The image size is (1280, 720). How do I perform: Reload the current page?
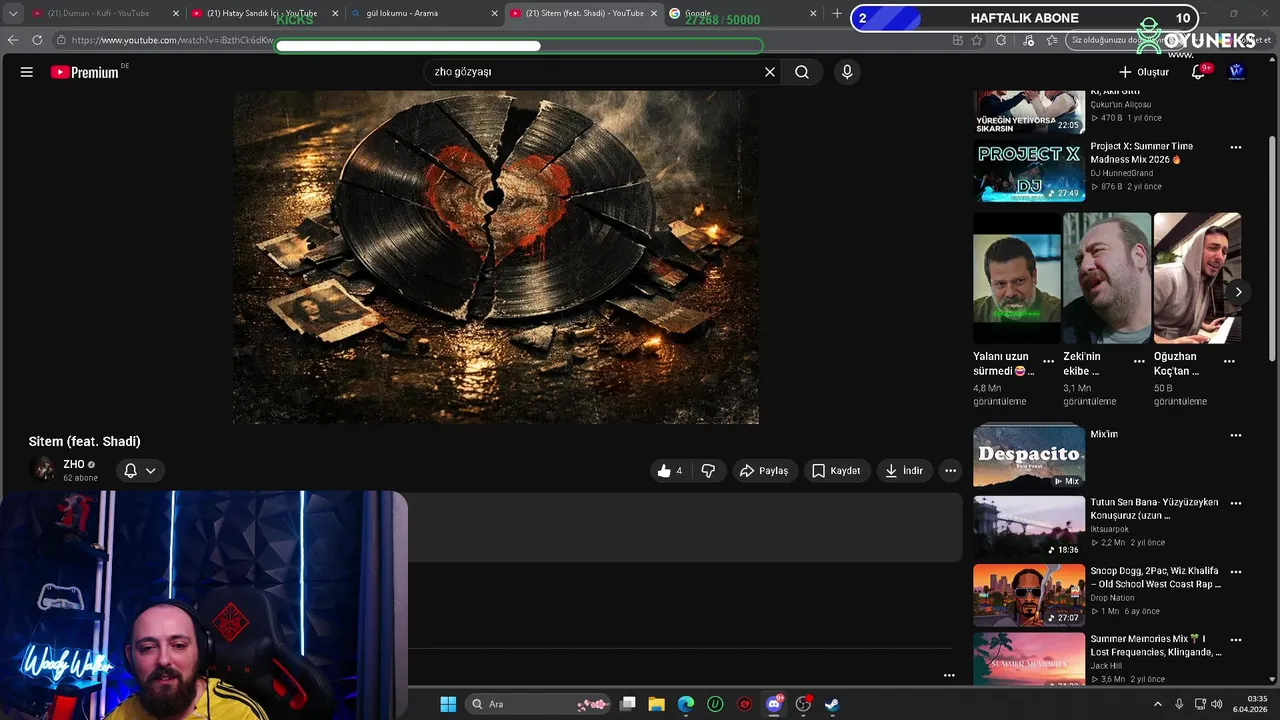click(x=37, y=40)
